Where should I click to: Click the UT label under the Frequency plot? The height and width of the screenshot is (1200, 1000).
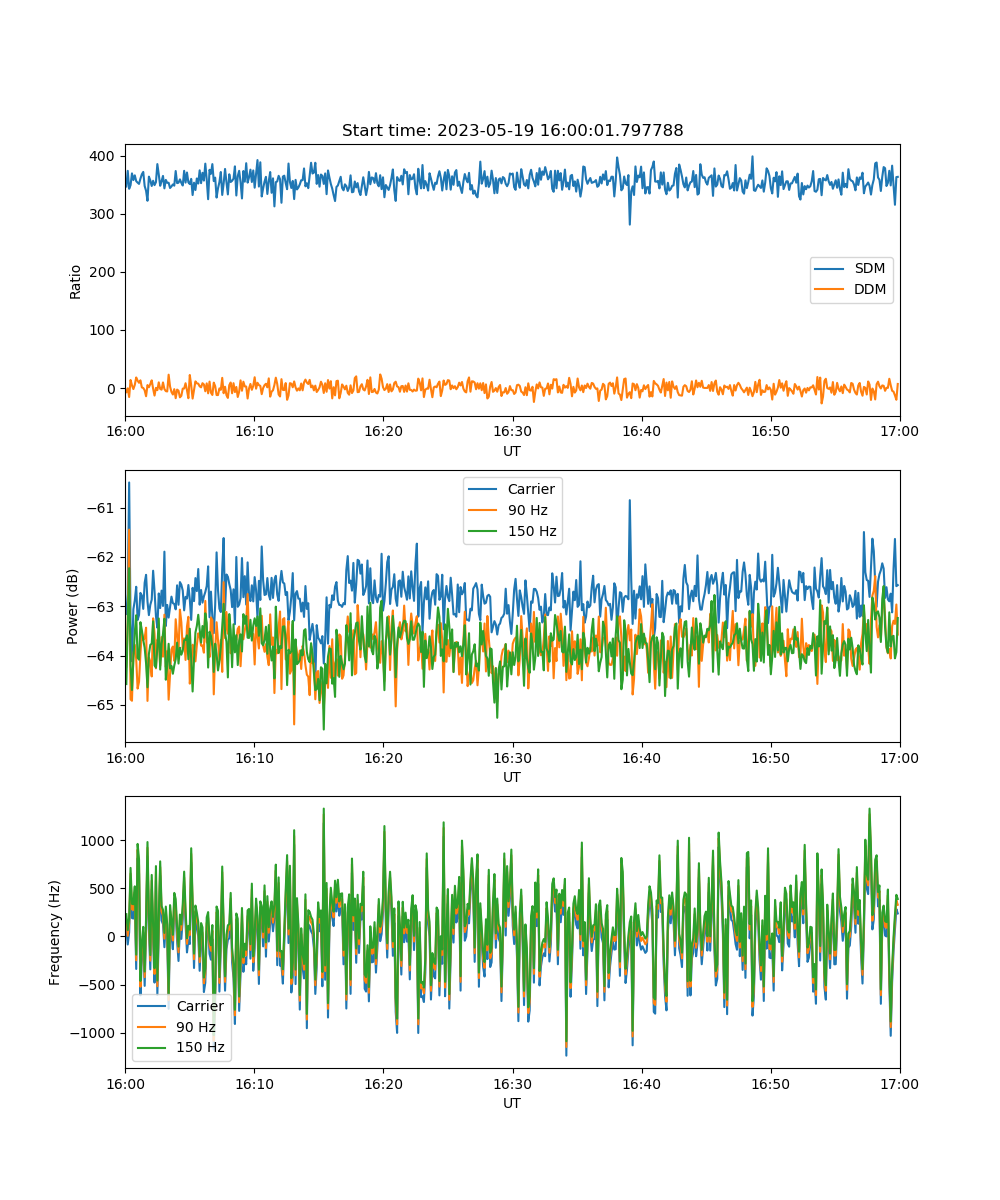(512, 1103)
